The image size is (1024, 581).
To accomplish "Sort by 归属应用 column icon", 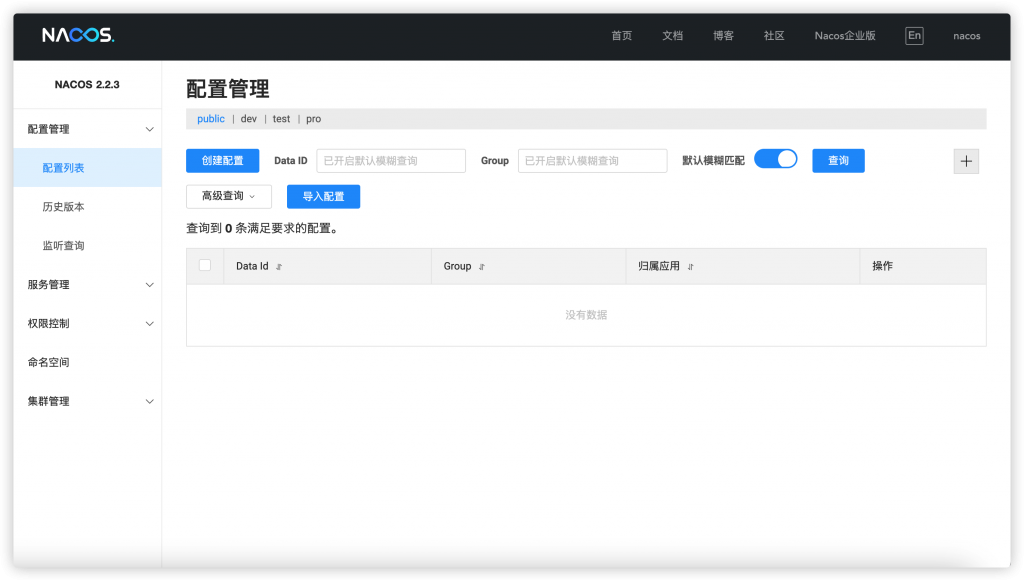I will point(691,267).
